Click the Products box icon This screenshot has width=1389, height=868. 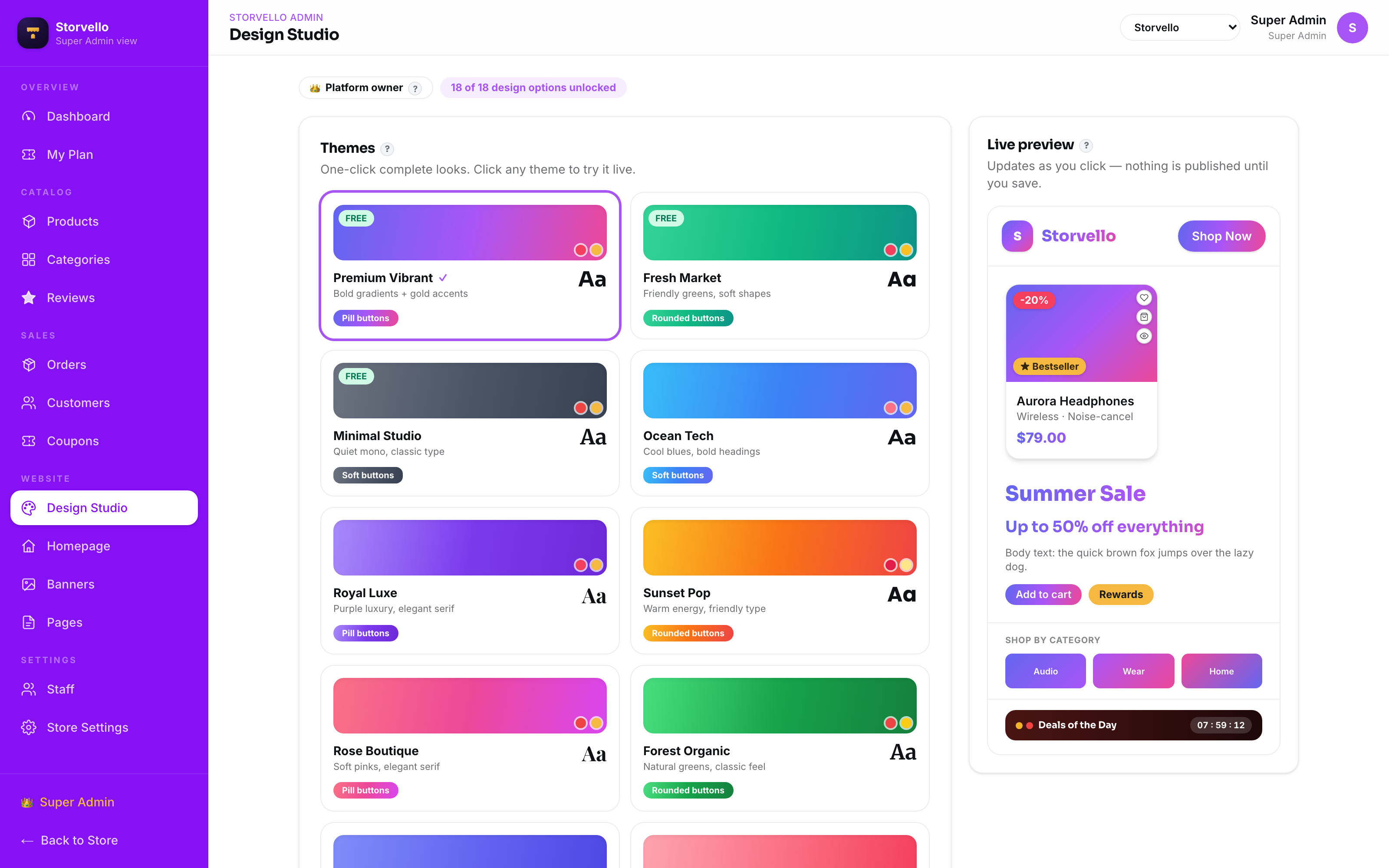point(29,222)
